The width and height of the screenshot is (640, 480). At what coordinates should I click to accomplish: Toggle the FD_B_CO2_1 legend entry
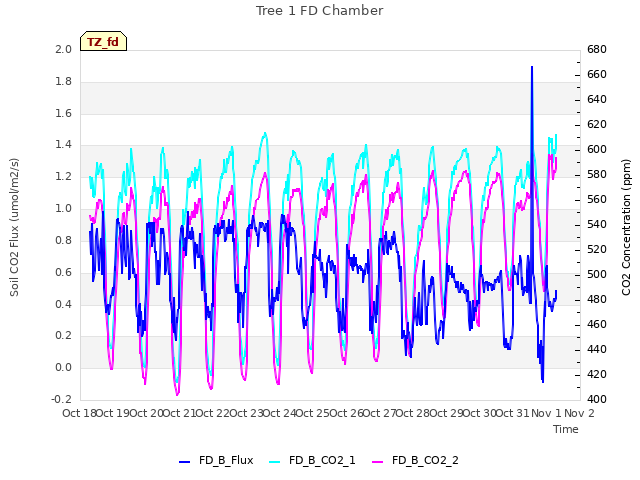pyautogui.click(x=312, y=460)
